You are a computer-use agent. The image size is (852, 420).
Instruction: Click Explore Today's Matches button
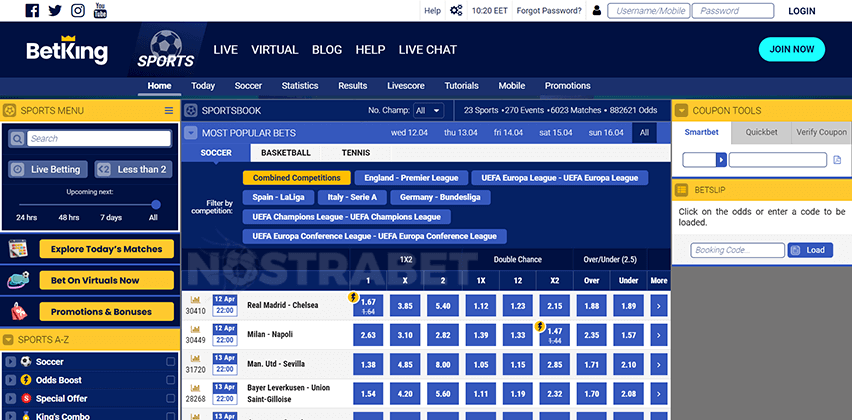[106, 249]
